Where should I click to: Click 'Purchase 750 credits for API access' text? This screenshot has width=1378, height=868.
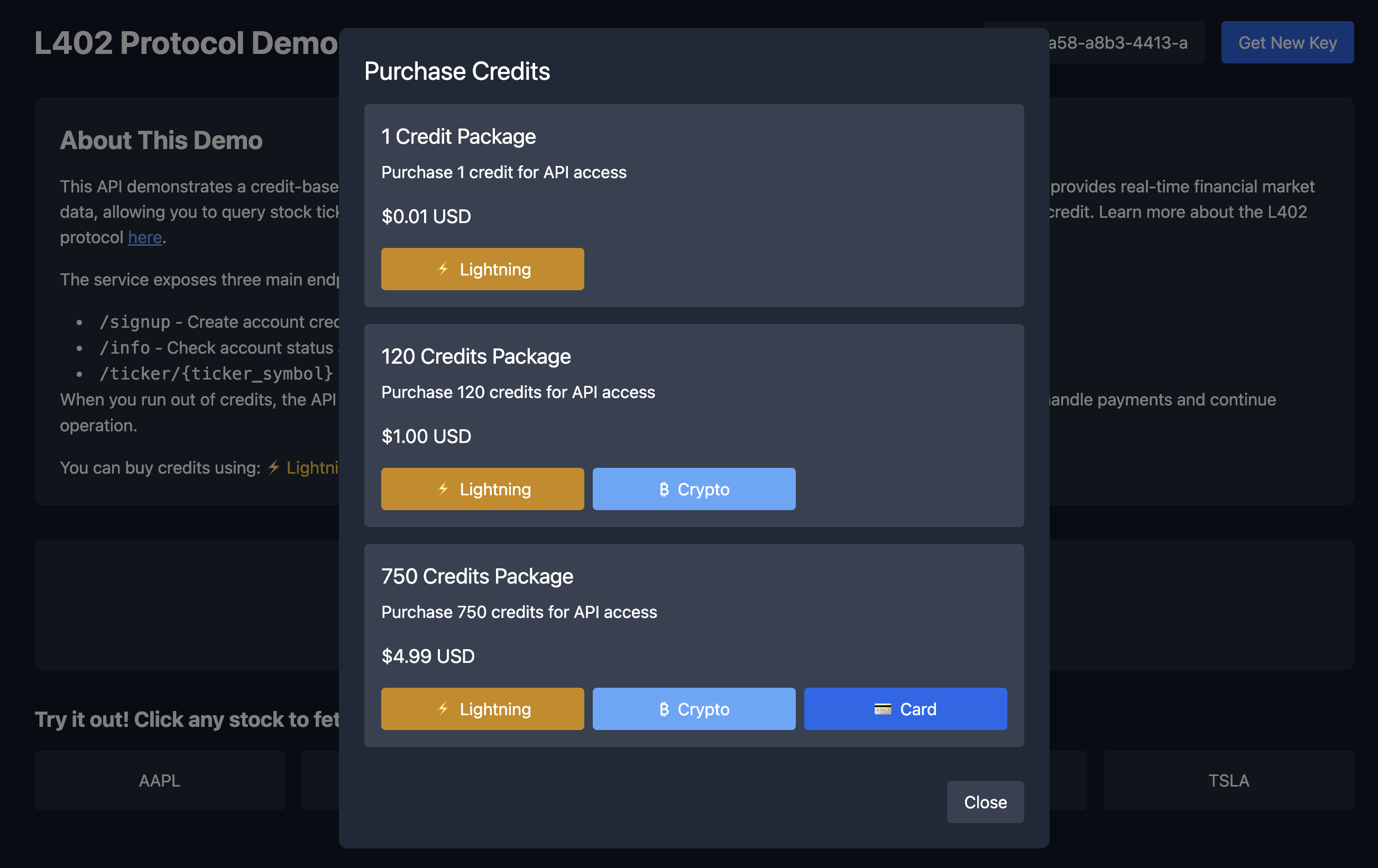[519, 612]
